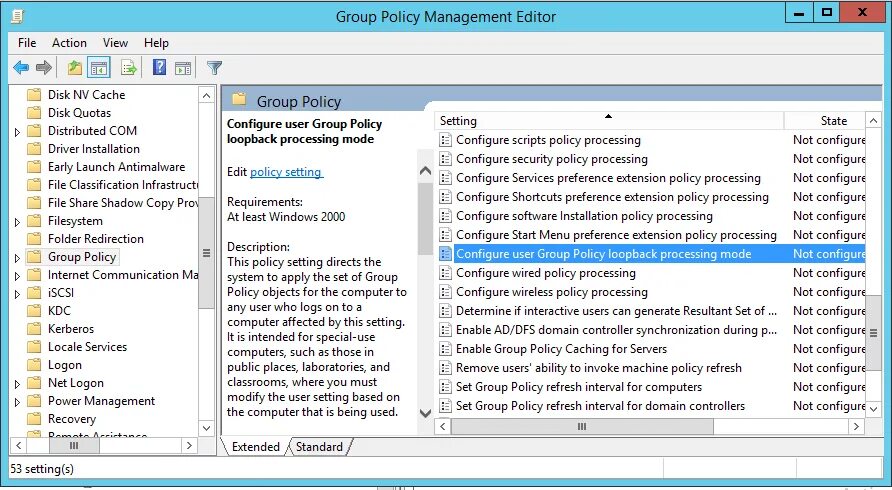The height and width of the screenshot is (490, 892).
Task: Expand the Filesystem tree node
Action: pyautogui.click(x=17, y=221)
